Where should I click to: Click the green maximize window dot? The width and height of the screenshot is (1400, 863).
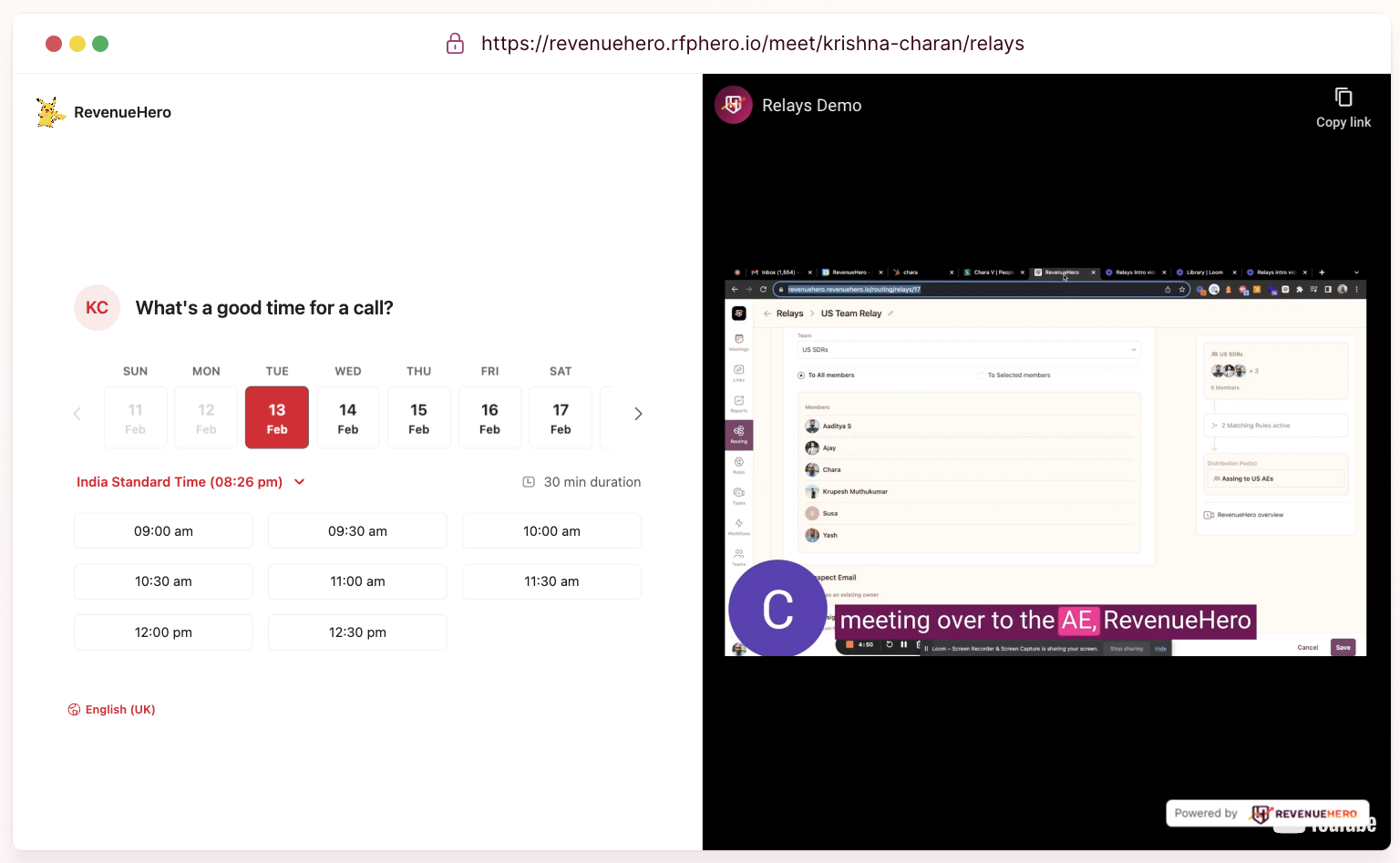coord(100,44)
